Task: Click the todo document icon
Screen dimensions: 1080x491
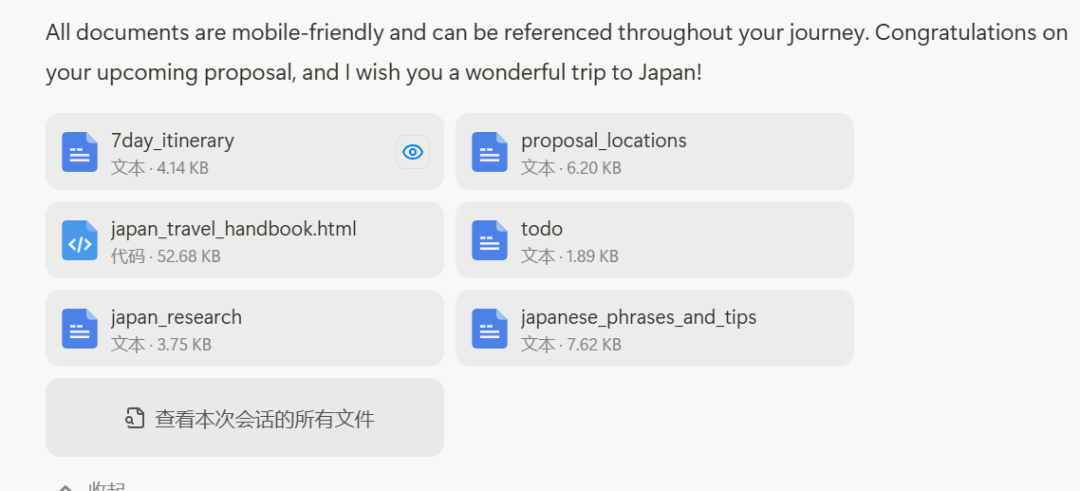Action: [x=490, y=240]
